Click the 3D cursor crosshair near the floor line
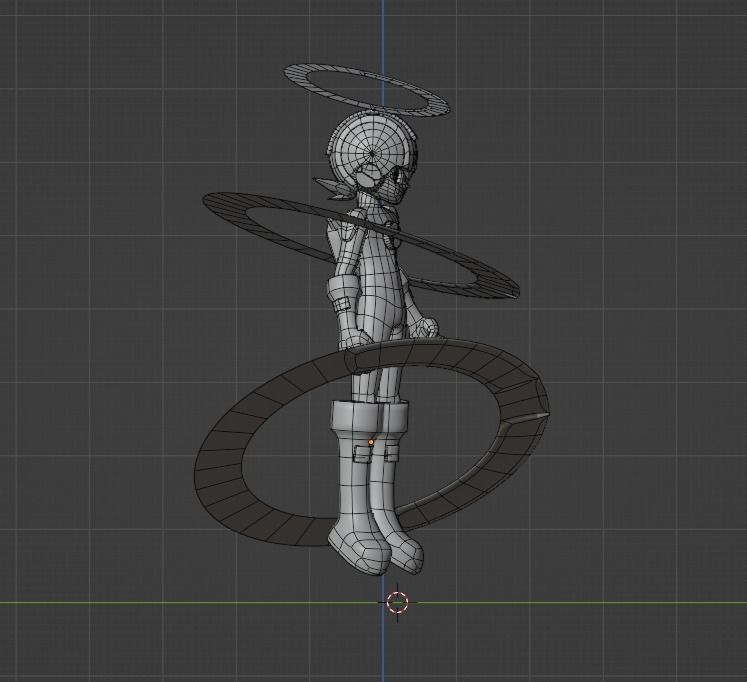This screenshot has height=682, width=747. [x=397, y=602]
